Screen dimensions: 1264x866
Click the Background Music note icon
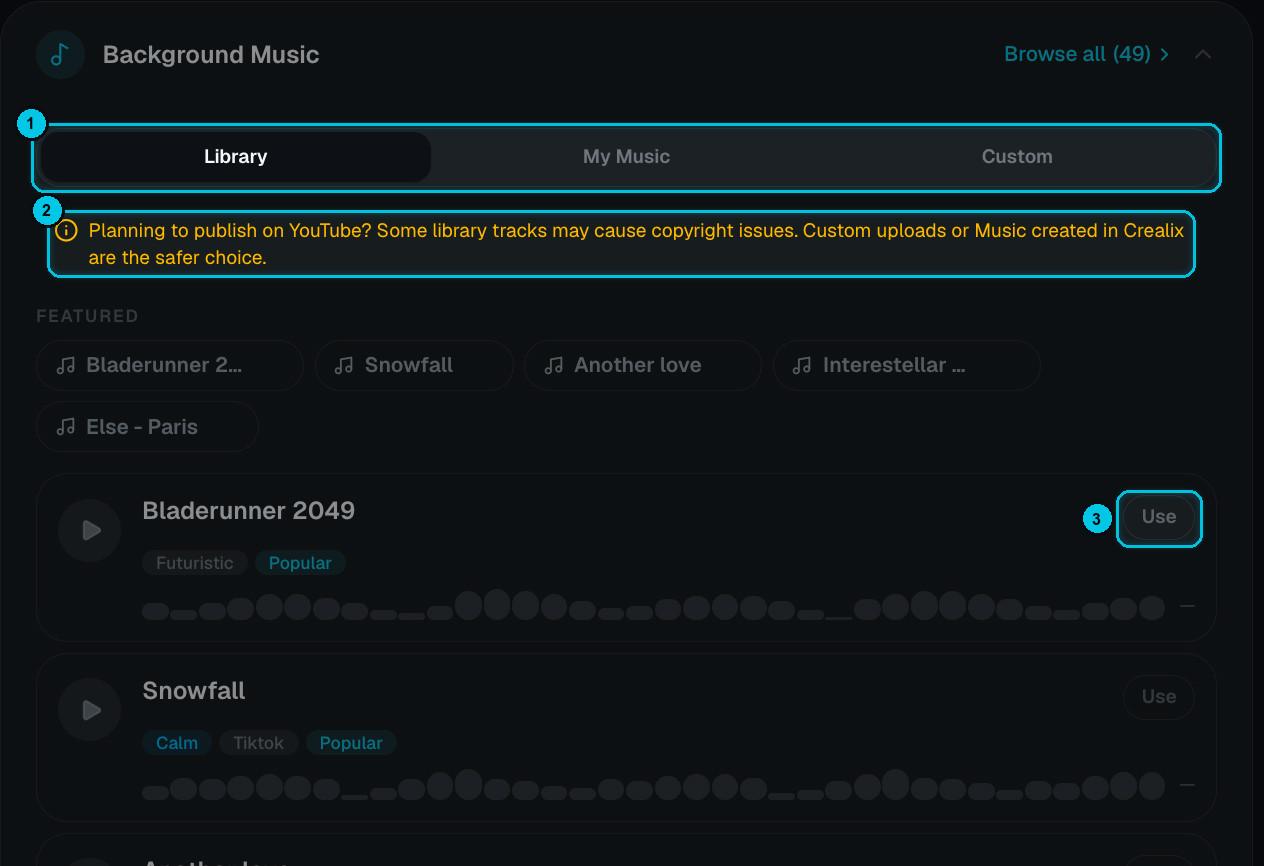tap(60, 54)
